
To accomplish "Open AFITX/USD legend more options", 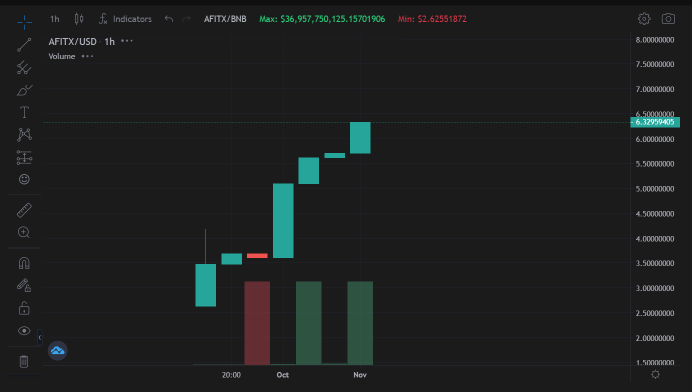I will click(127, 41).
